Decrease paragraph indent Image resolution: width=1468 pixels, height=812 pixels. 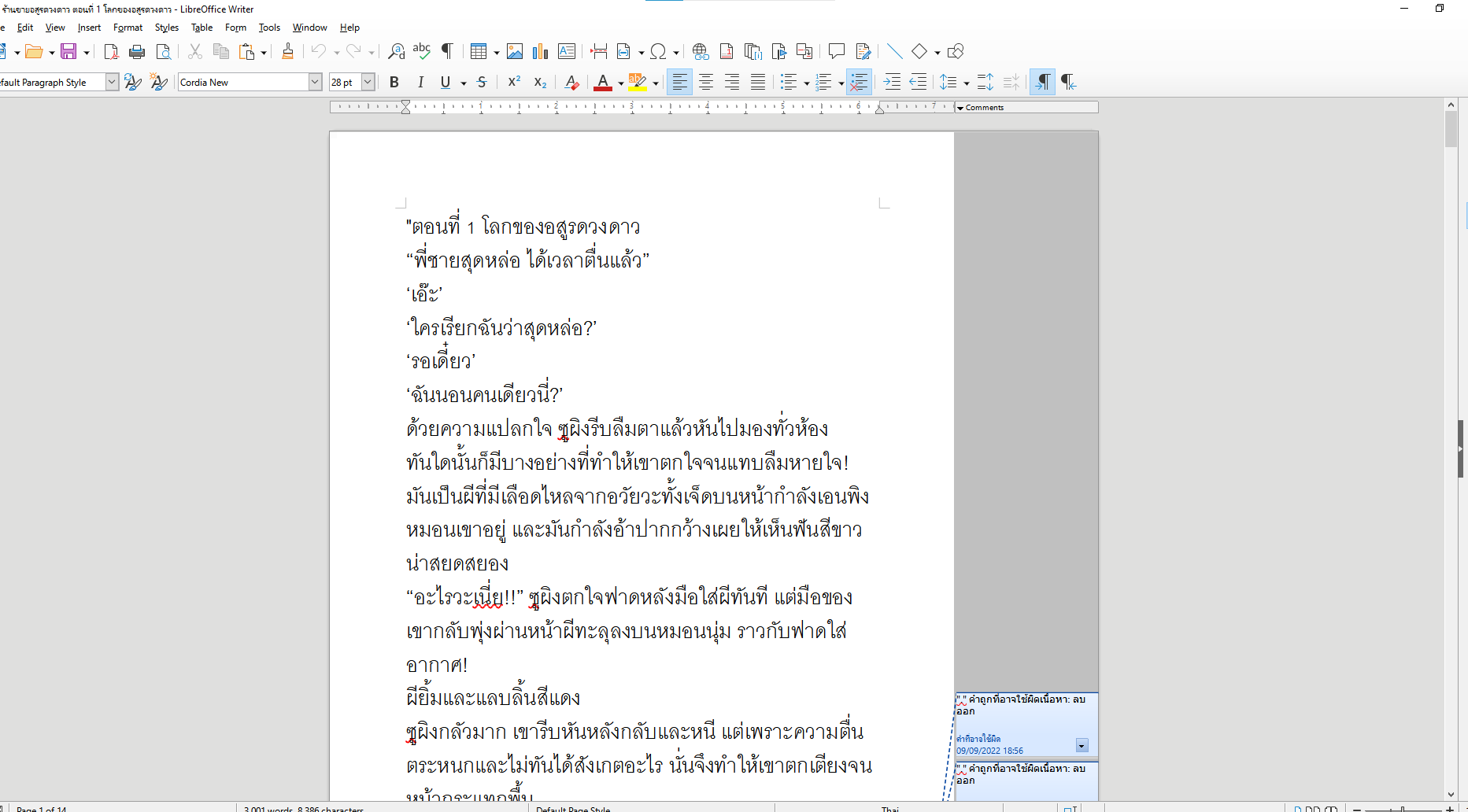[918, 83]
